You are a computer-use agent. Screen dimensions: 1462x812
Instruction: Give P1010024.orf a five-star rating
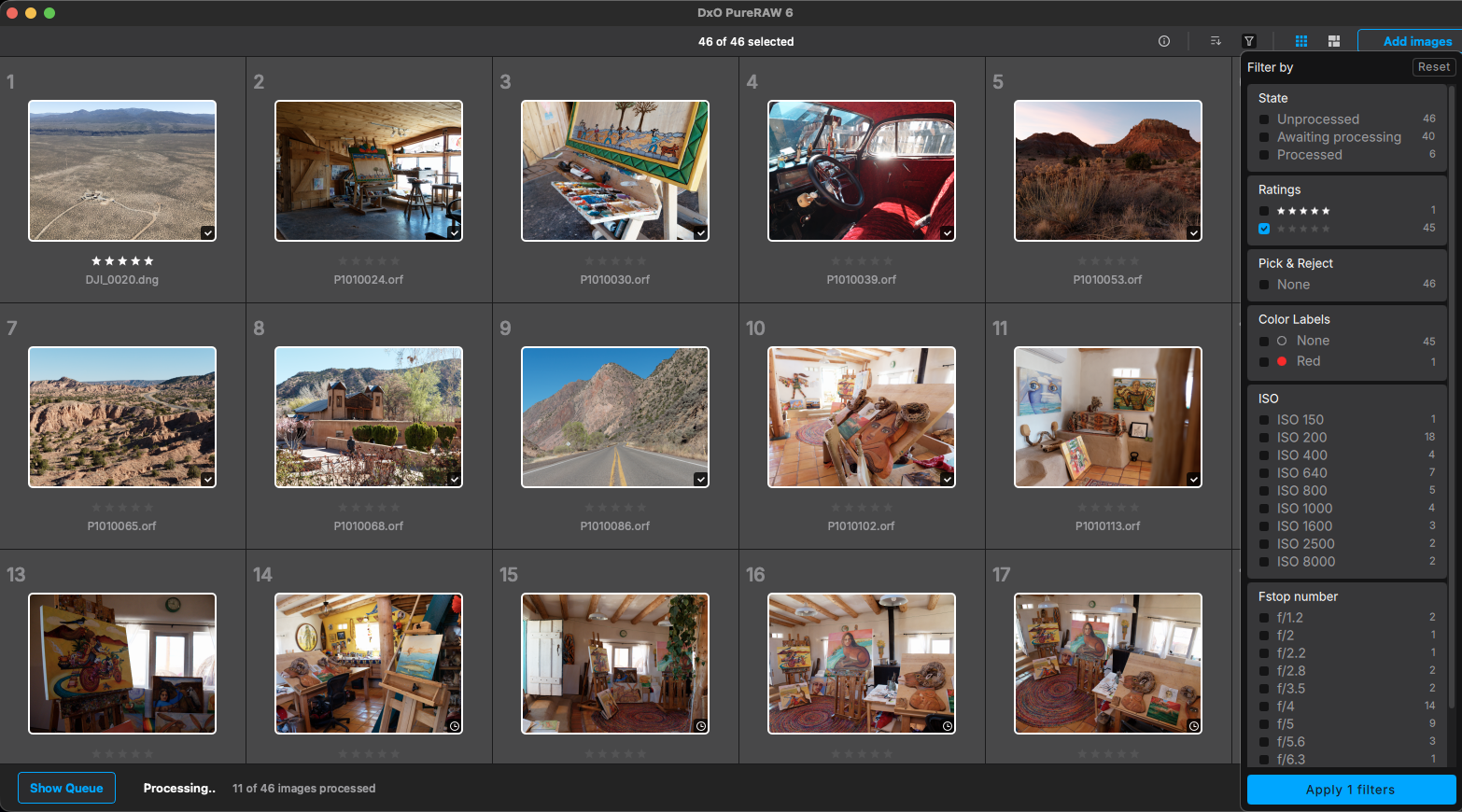pyautogui.click(x=394, y=260)
